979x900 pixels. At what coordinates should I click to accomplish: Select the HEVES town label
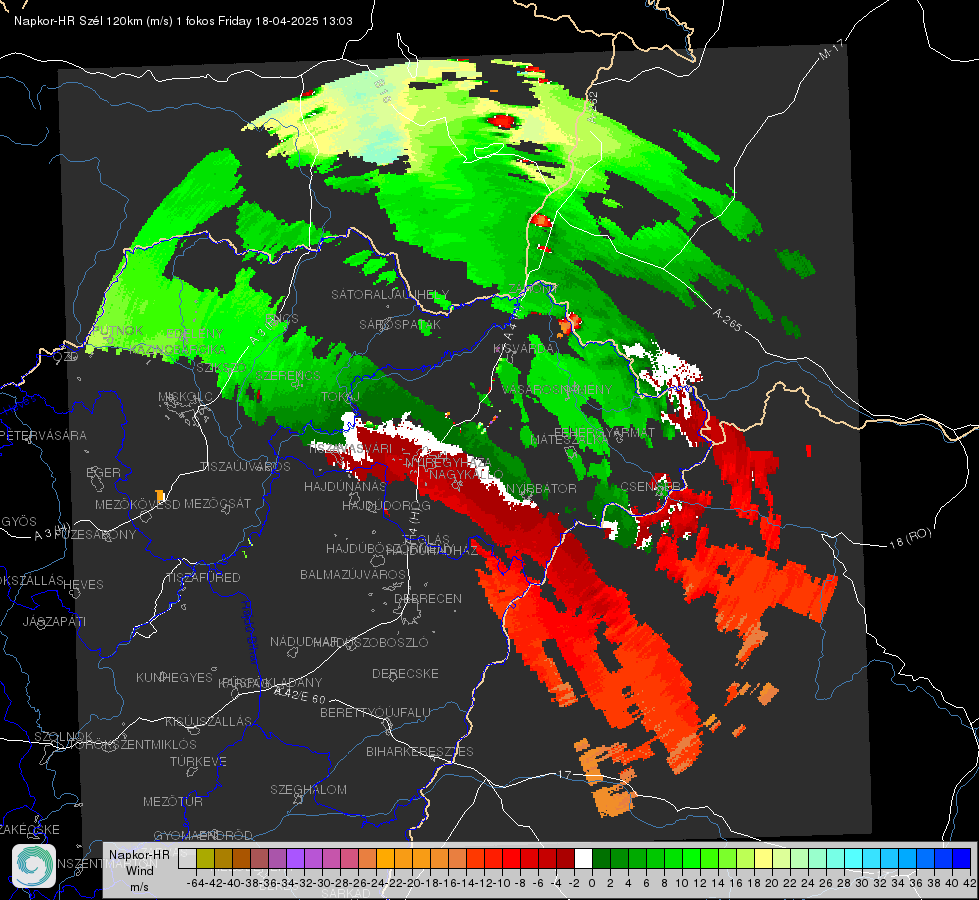point(84,585)
